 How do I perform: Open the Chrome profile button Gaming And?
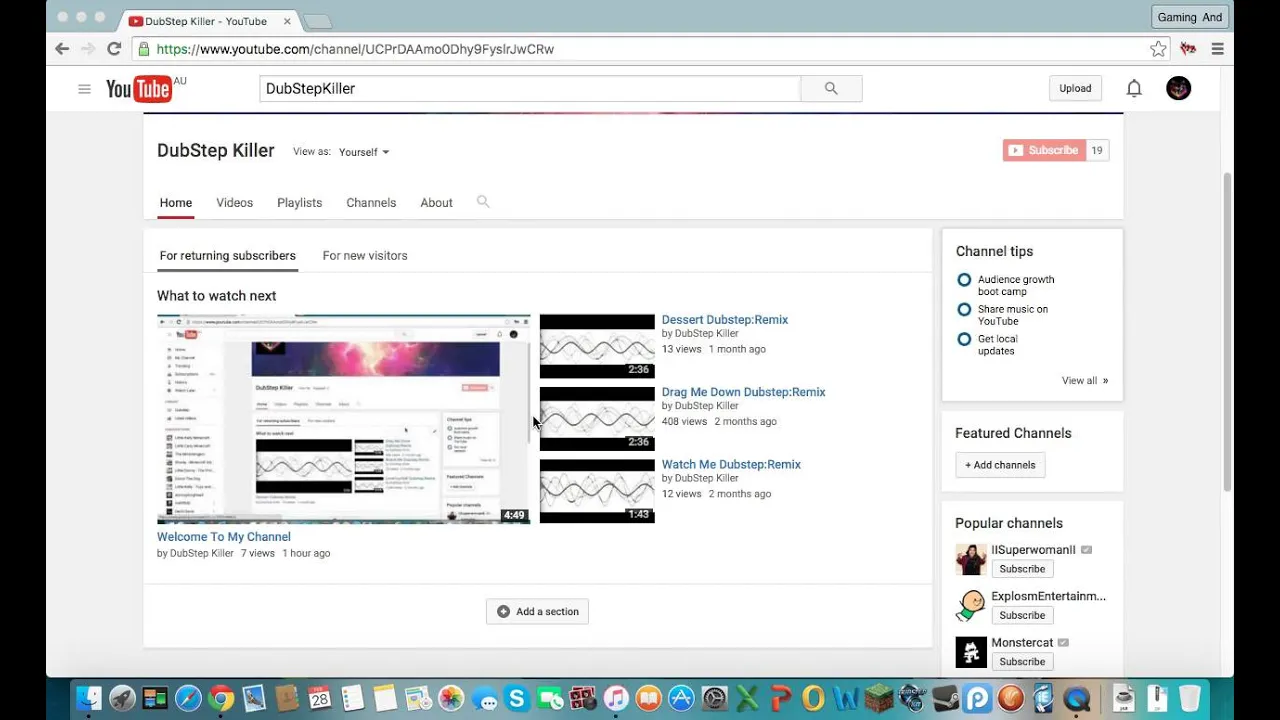[x=1190, y=17]
